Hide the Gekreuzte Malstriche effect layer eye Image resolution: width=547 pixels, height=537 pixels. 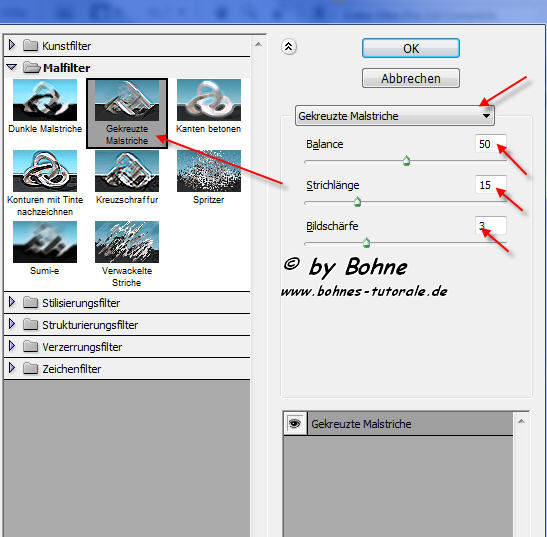(x=295, y=424)
